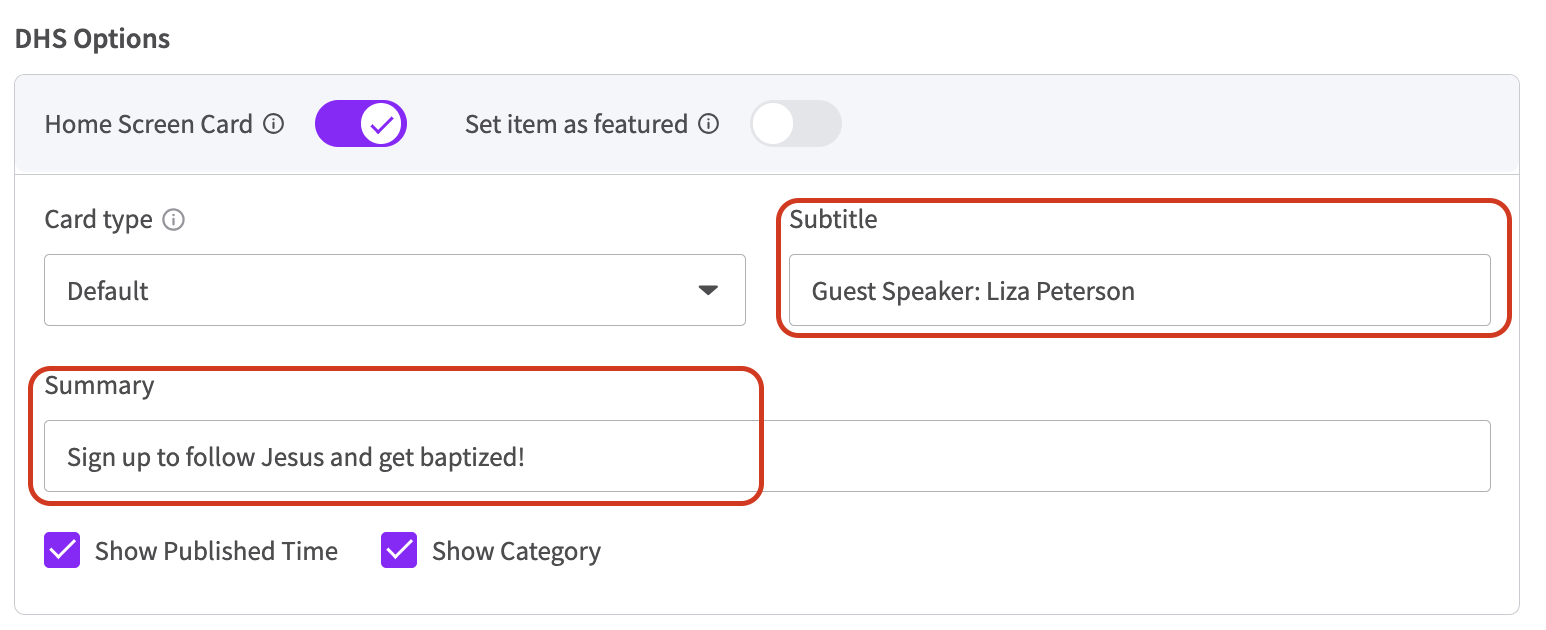Click info icon next to Card type

[173, 220]
